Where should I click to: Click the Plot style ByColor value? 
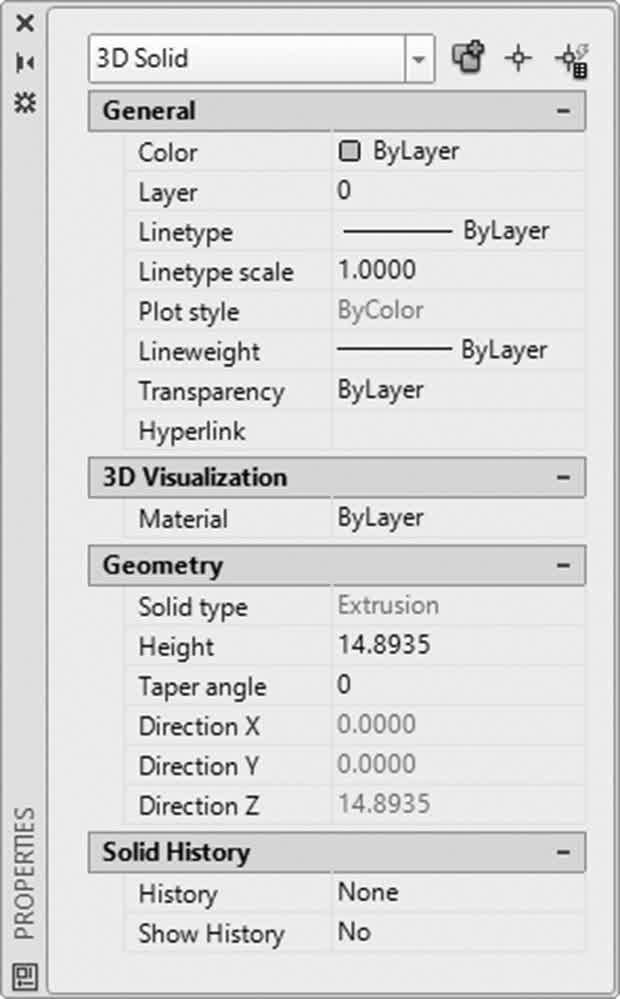tap(458, 310)
